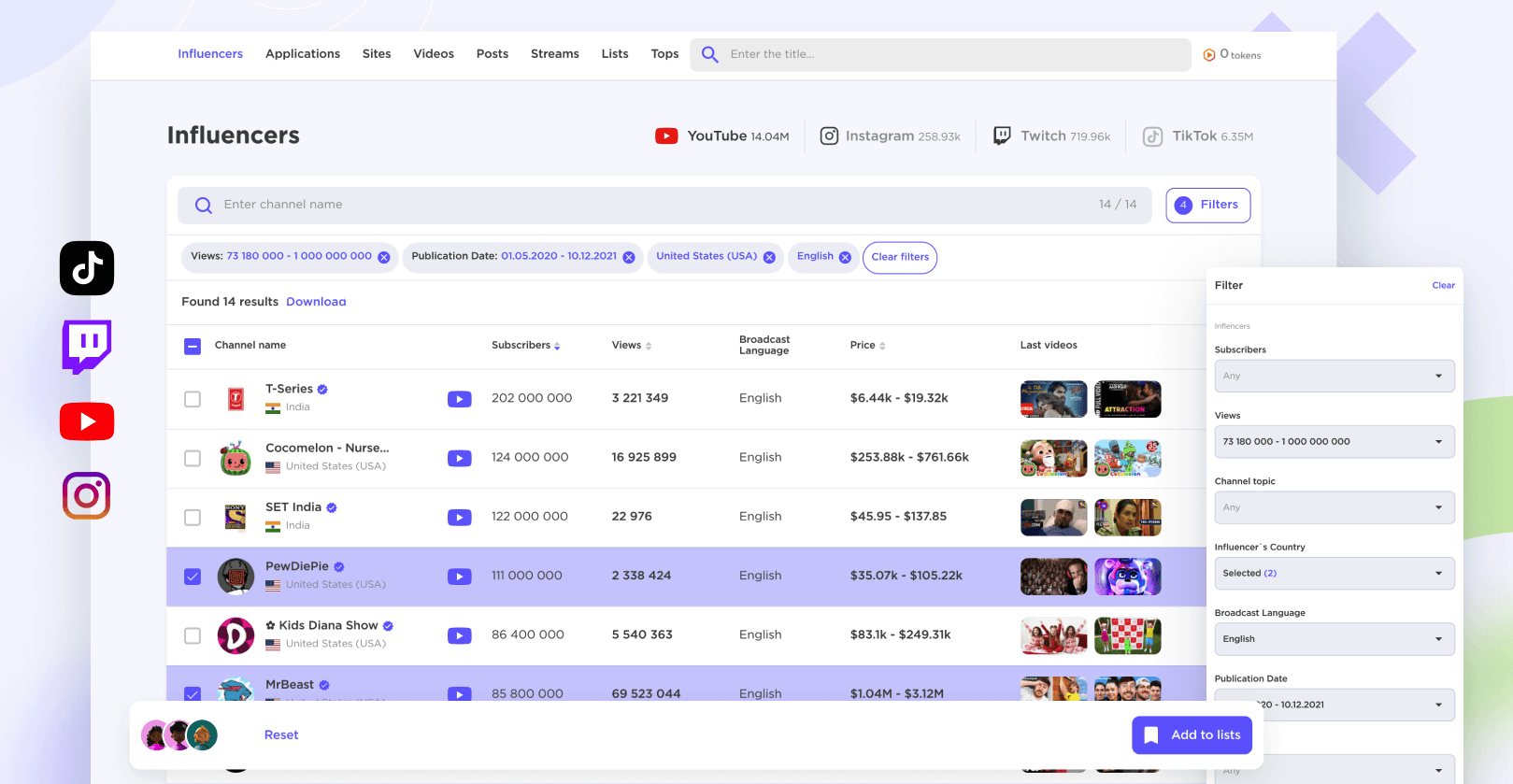Click the YouTube logo on the left side
The image size is (1513, 784).
87,421
